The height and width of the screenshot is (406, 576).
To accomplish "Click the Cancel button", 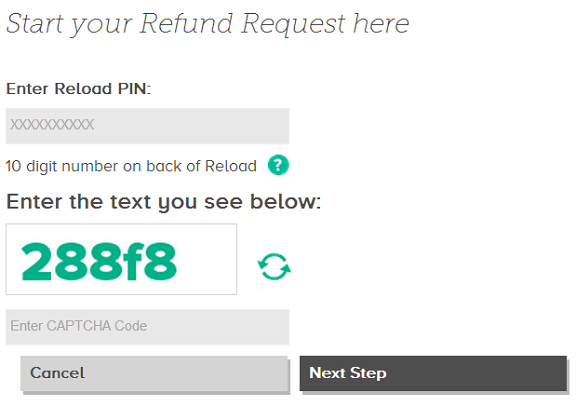I will click(154, 373).
